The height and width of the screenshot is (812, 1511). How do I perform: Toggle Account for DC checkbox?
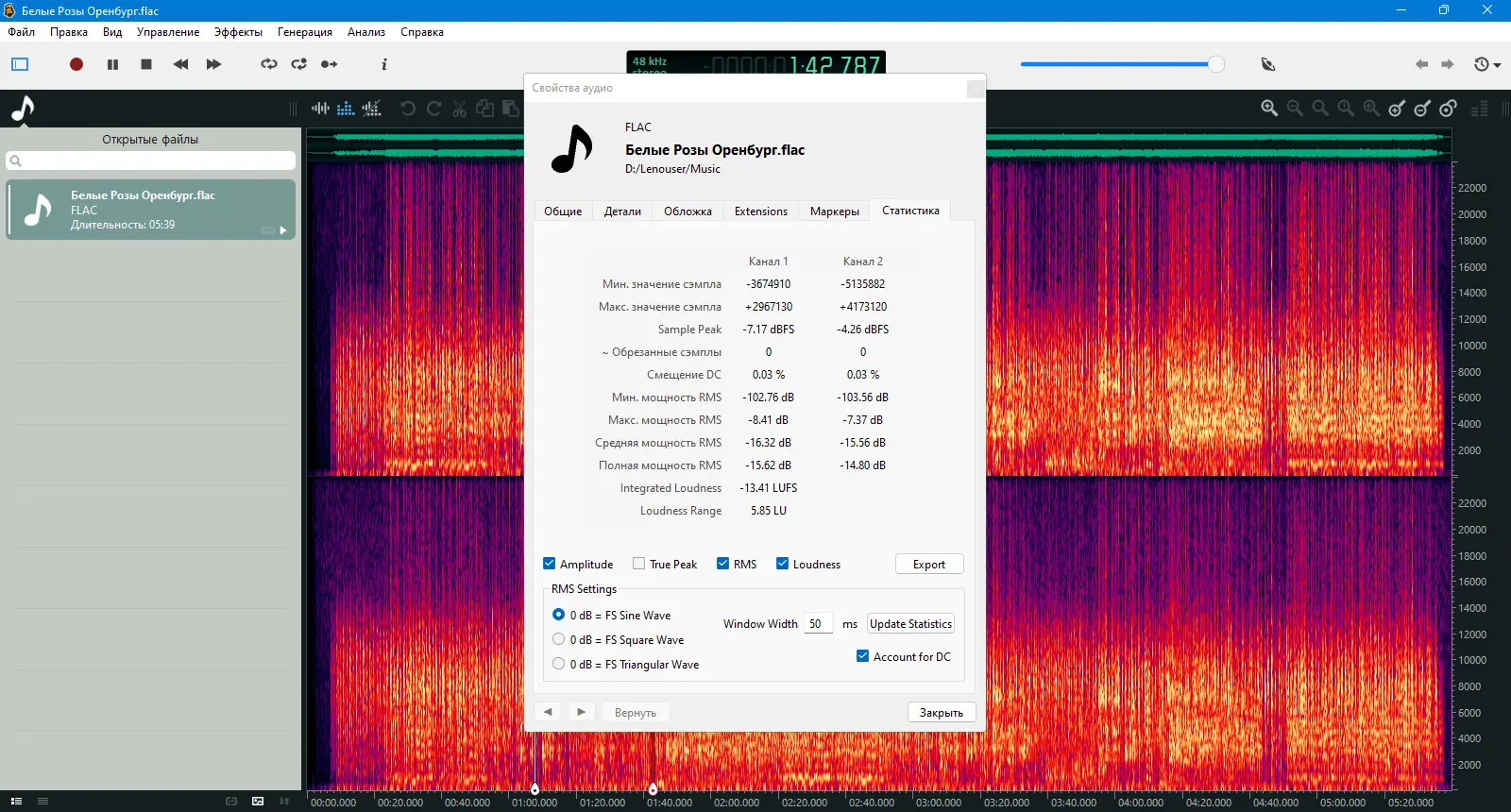tap(862, 656)
